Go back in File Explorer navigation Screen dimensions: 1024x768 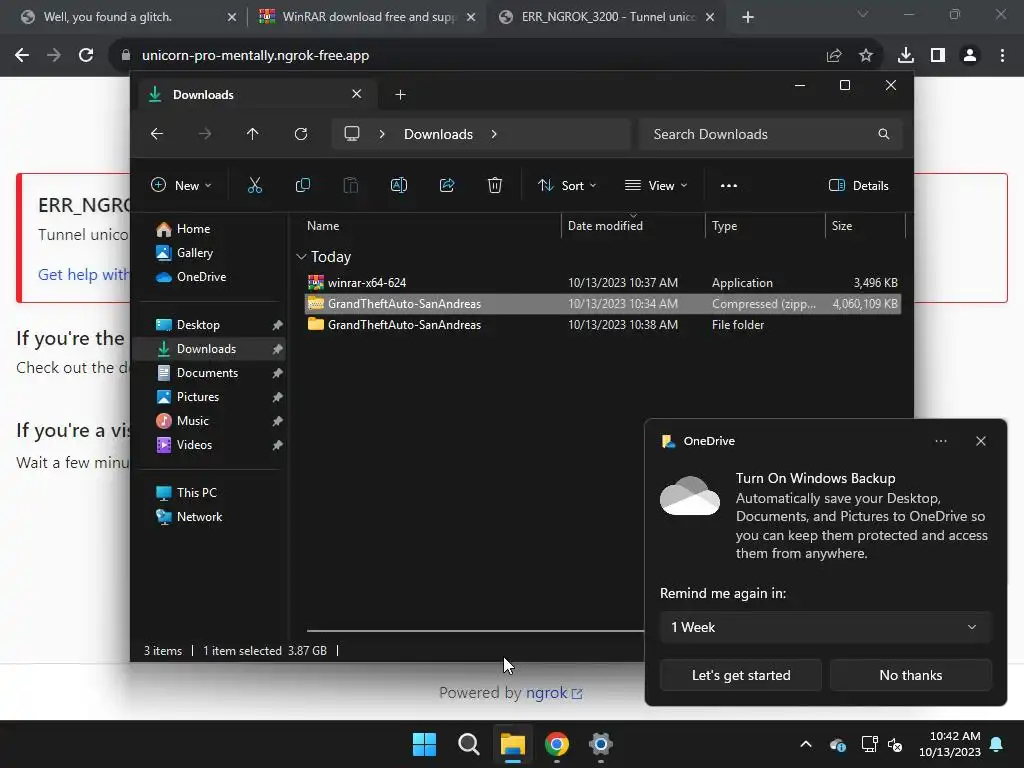157,134
